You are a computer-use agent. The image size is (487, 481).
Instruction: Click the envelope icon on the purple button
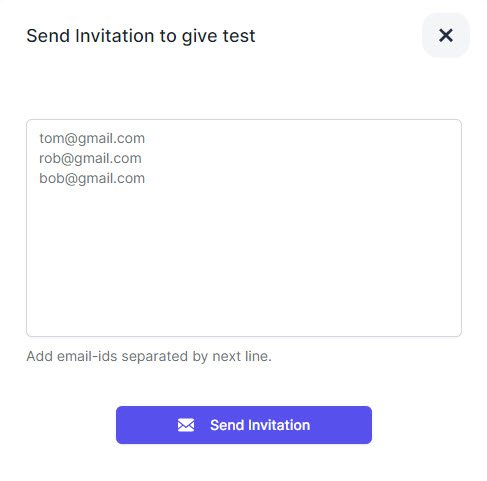tap(186, 425)
